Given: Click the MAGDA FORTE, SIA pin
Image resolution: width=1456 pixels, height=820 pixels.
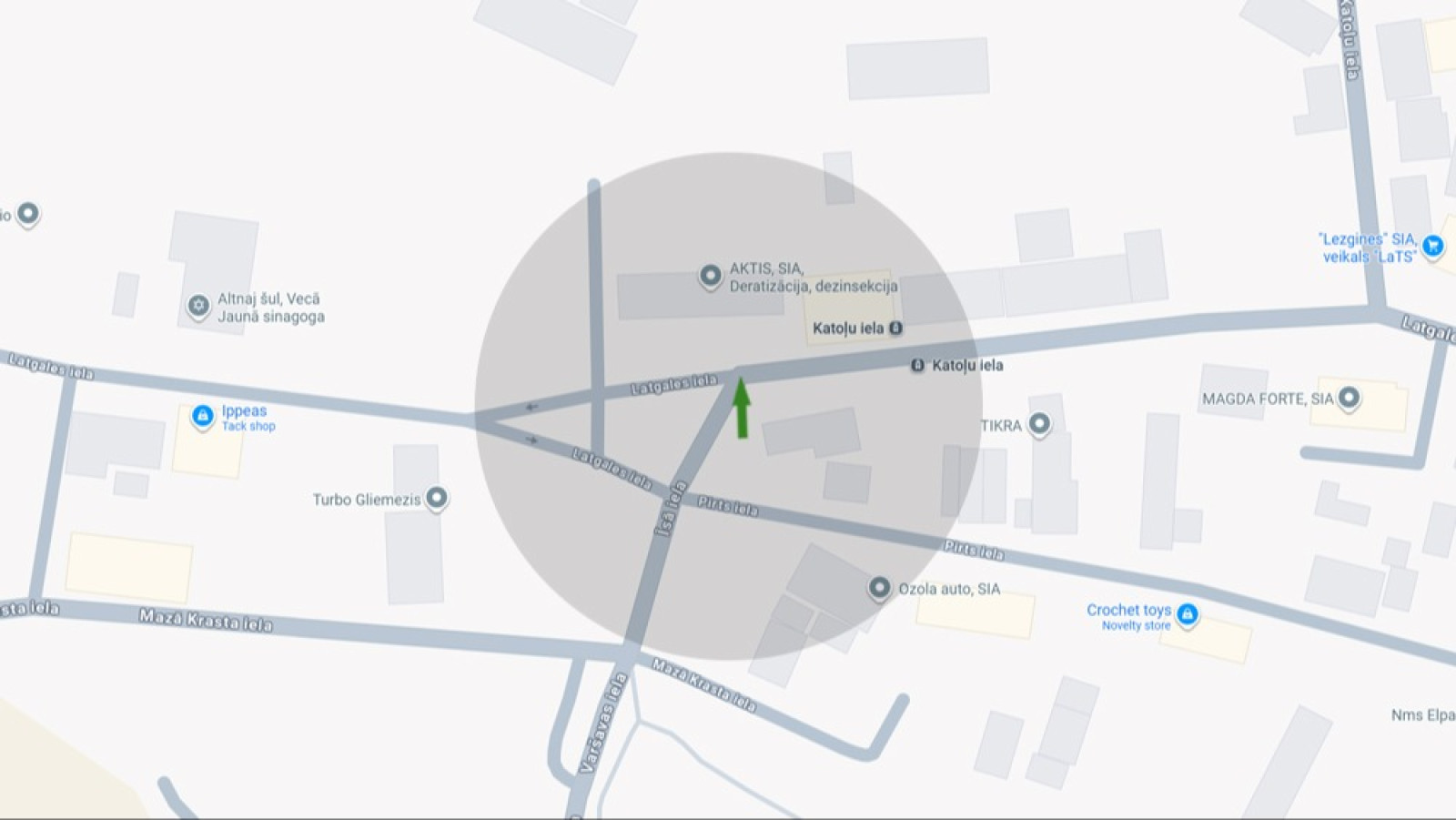Looking at the screenshot, I should 1350,399.
